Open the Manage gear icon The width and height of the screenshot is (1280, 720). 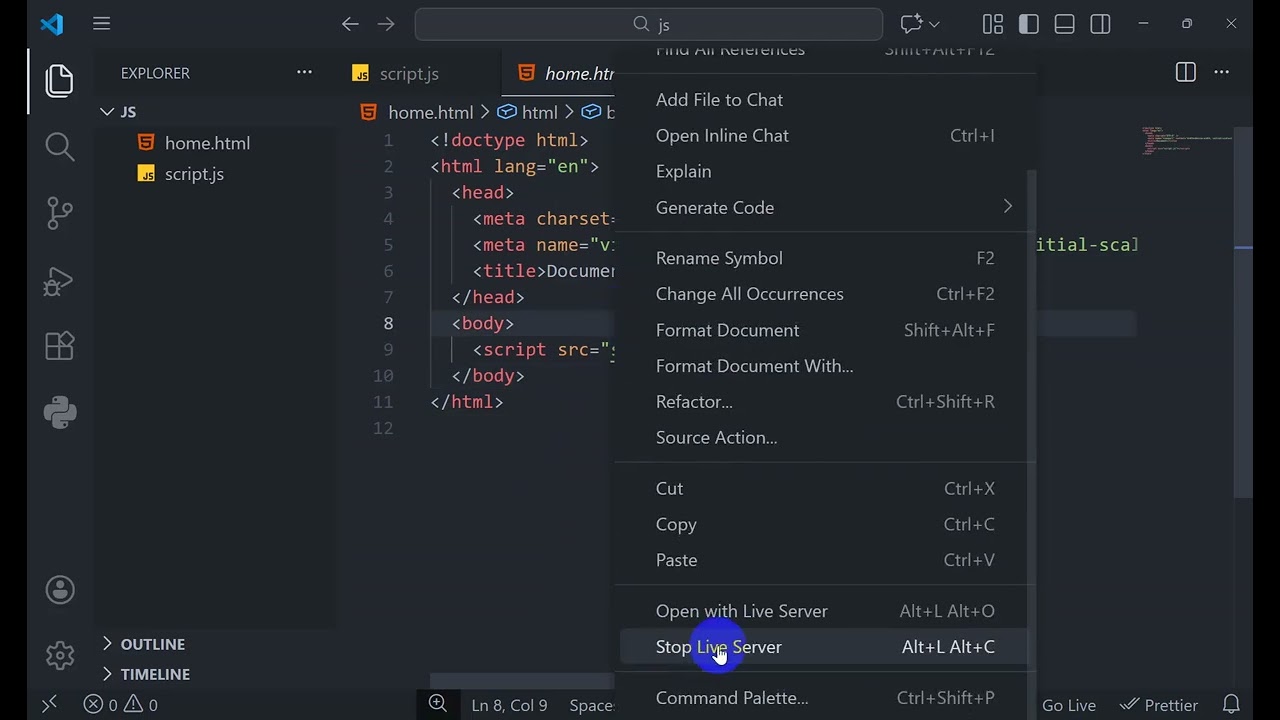(60, 656)
